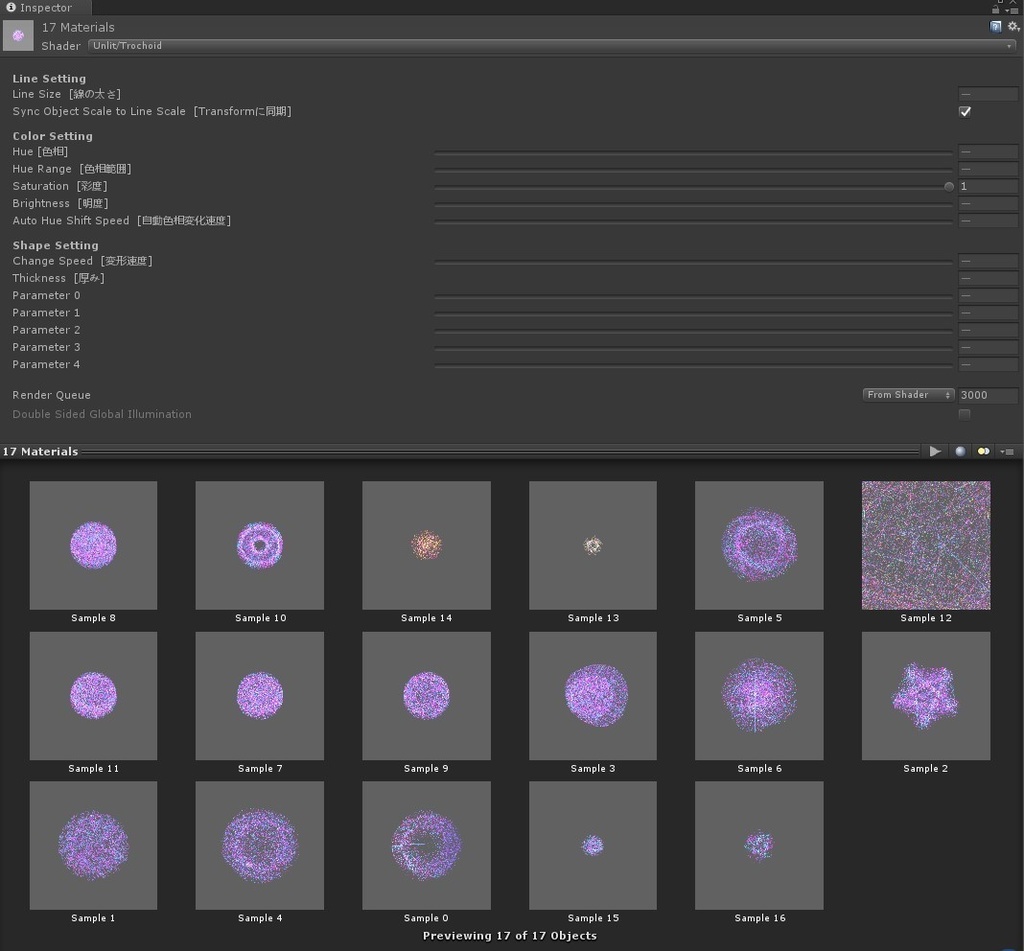Screen dimensions: 1024x951
Task: Click the Render Queue label
Action: pyautogui.click(x=52, y=395)
